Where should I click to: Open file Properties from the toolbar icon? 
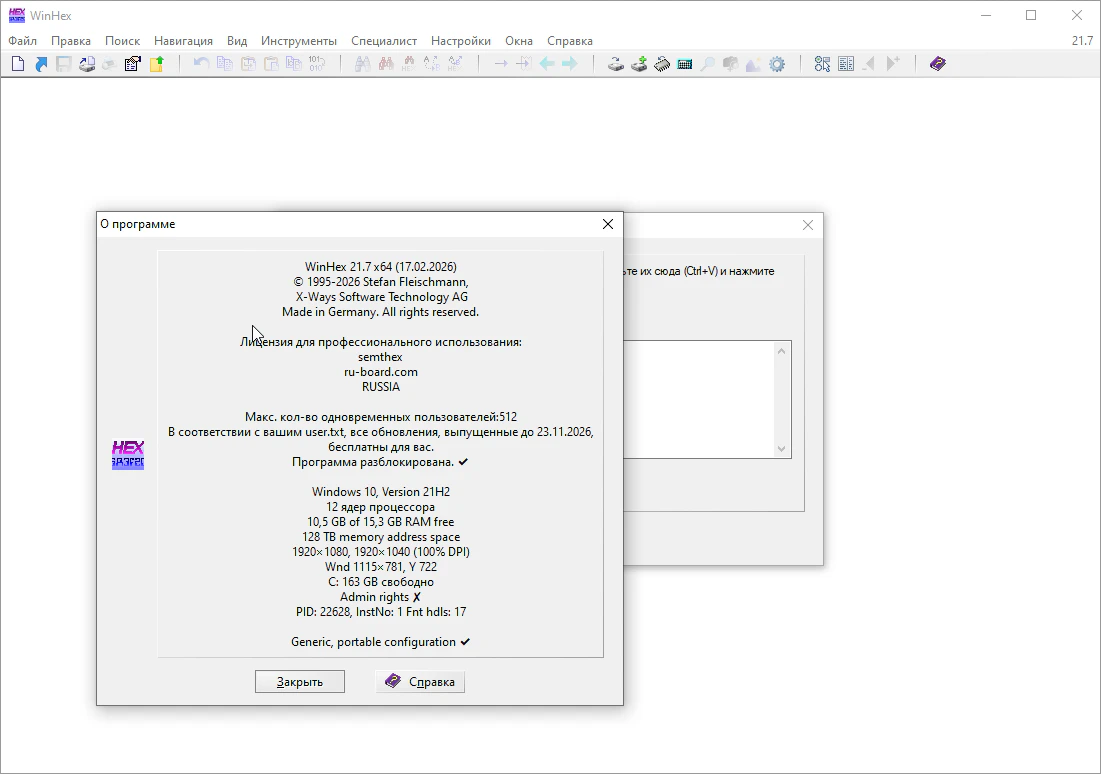click(133, 64)
